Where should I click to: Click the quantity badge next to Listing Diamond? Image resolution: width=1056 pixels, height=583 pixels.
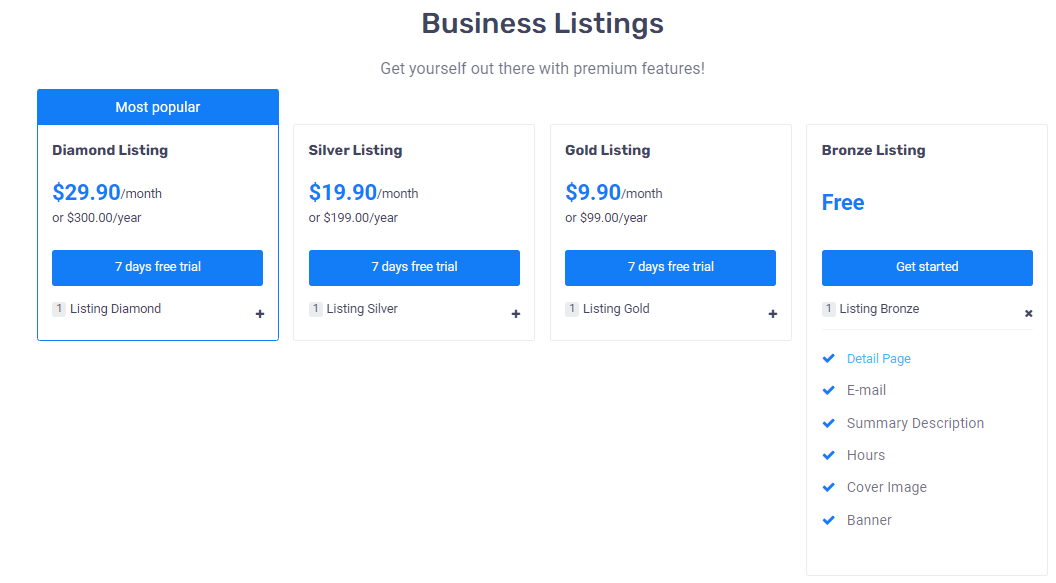[x=59, y=309]
